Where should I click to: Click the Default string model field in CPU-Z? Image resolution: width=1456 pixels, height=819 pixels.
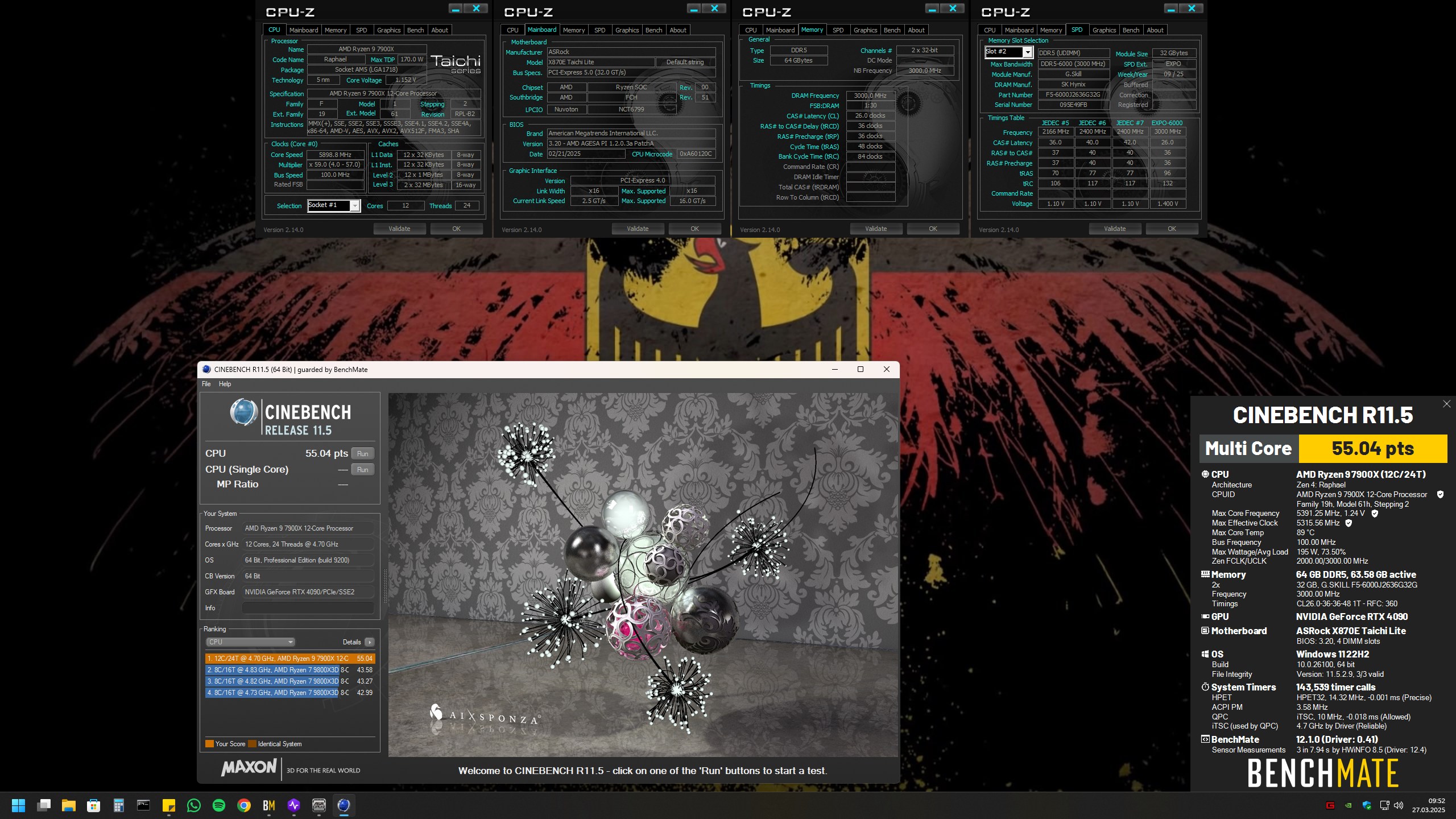coord(685,63)
